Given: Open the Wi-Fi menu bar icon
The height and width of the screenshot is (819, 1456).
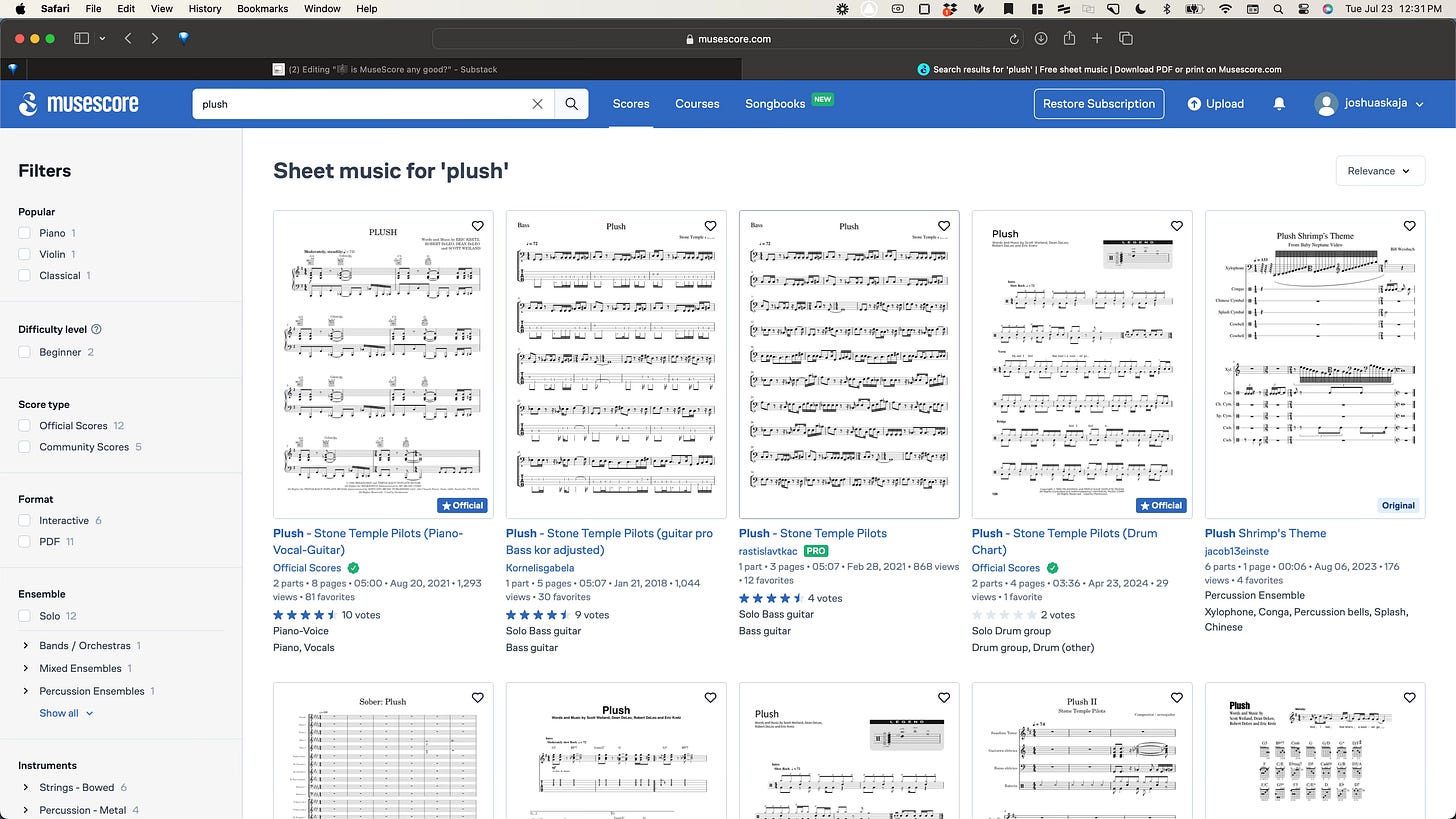Looking at the screenshot, I should [x=1225, y=9].
